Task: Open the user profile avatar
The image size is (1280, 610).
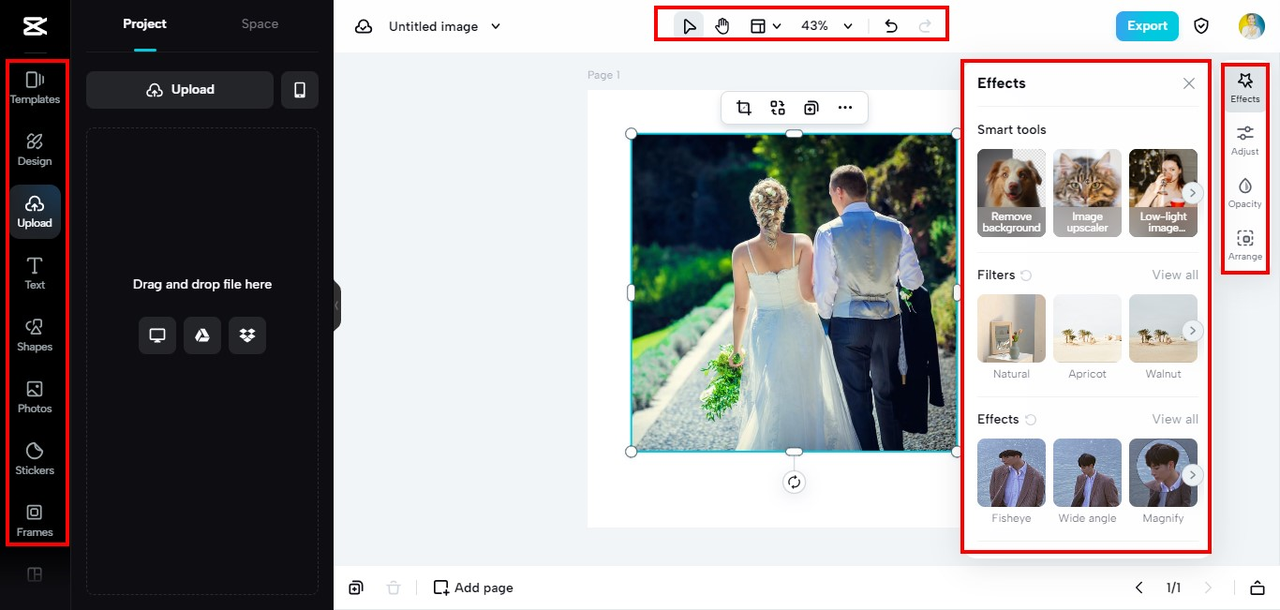Action: pyautogui.click(x=1251, y=26)
